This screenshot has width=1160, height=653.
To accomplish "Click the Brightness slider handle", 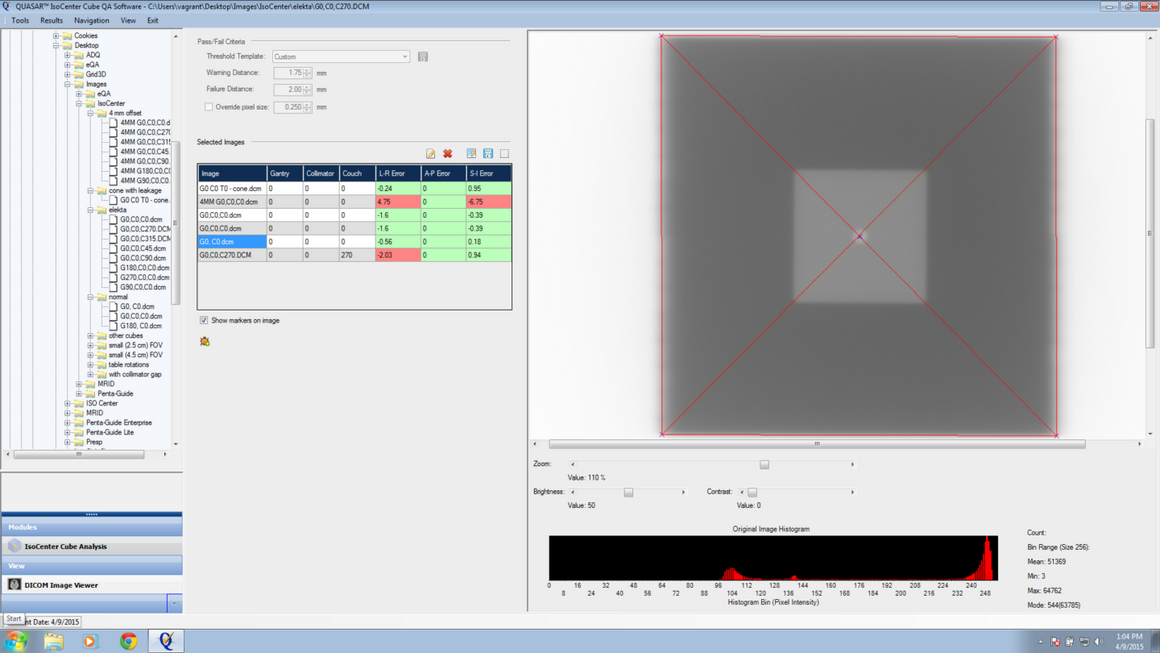I will coord(628,492).
